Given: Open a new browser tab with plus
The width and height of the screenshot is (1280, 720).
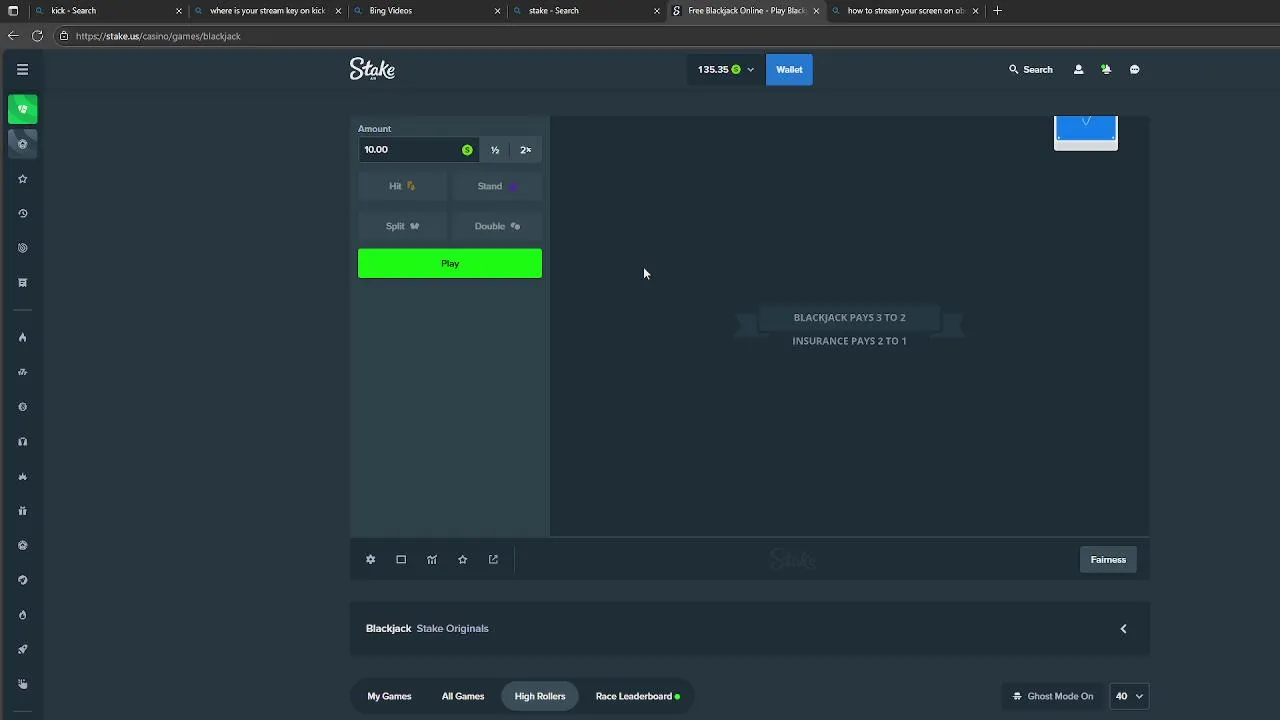Looking at the screenshot, I should pos(997,11).
